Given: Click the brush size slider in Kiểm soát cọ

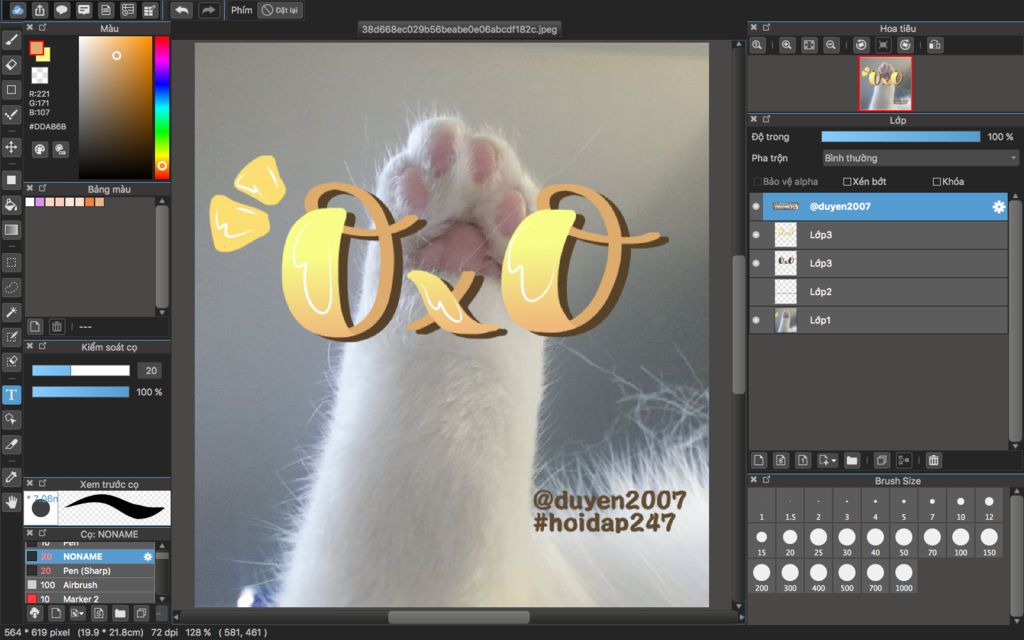Looking at the screenshot, I should (x=81, y=370).
